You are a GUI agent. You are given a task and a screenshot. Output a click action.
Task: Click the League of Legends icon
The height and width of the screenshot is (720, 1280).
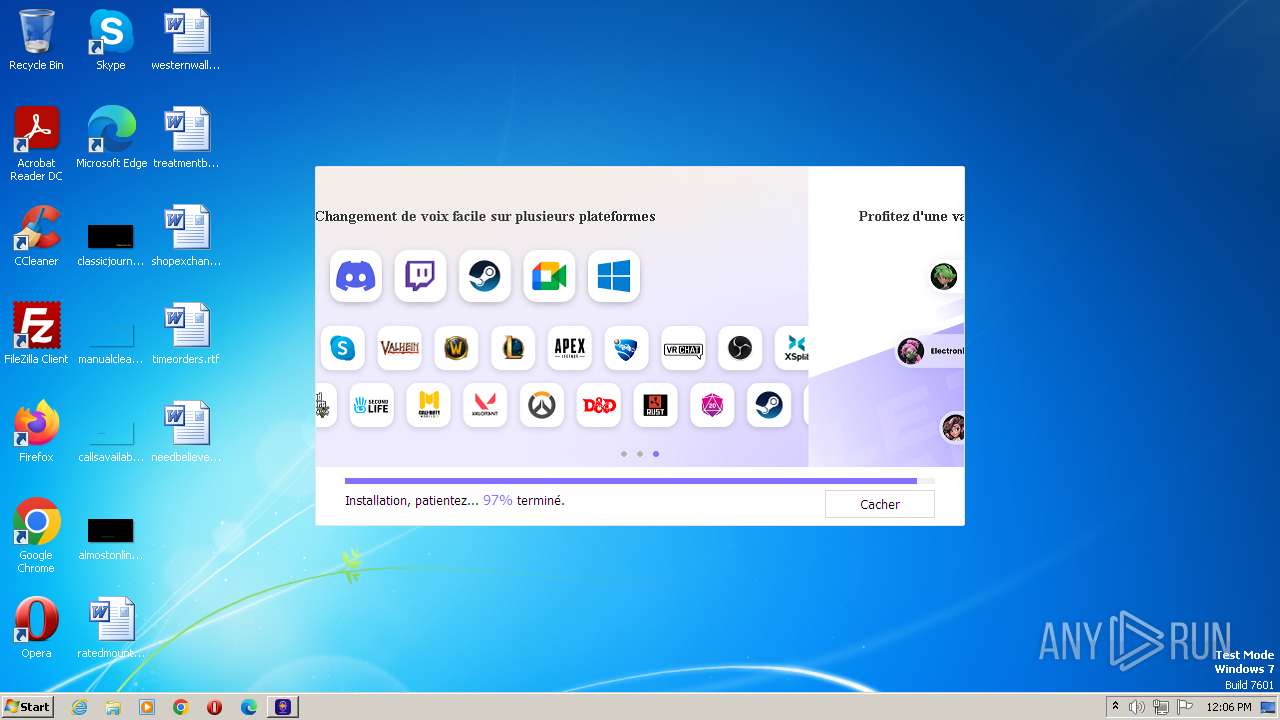[513, 348]
